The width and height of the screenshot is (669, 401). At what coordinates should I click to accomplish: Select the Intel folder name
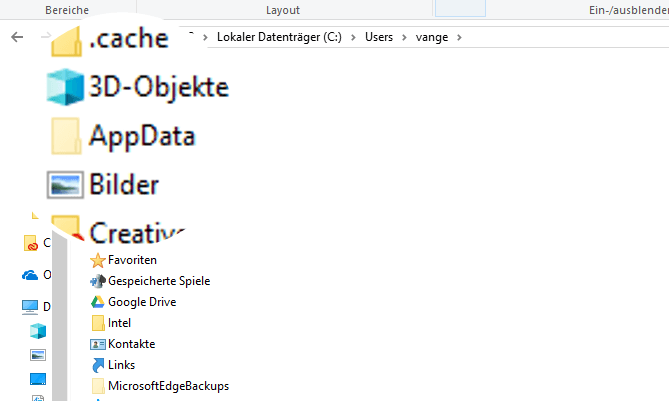pyautogui.click(x=119, y=323)
